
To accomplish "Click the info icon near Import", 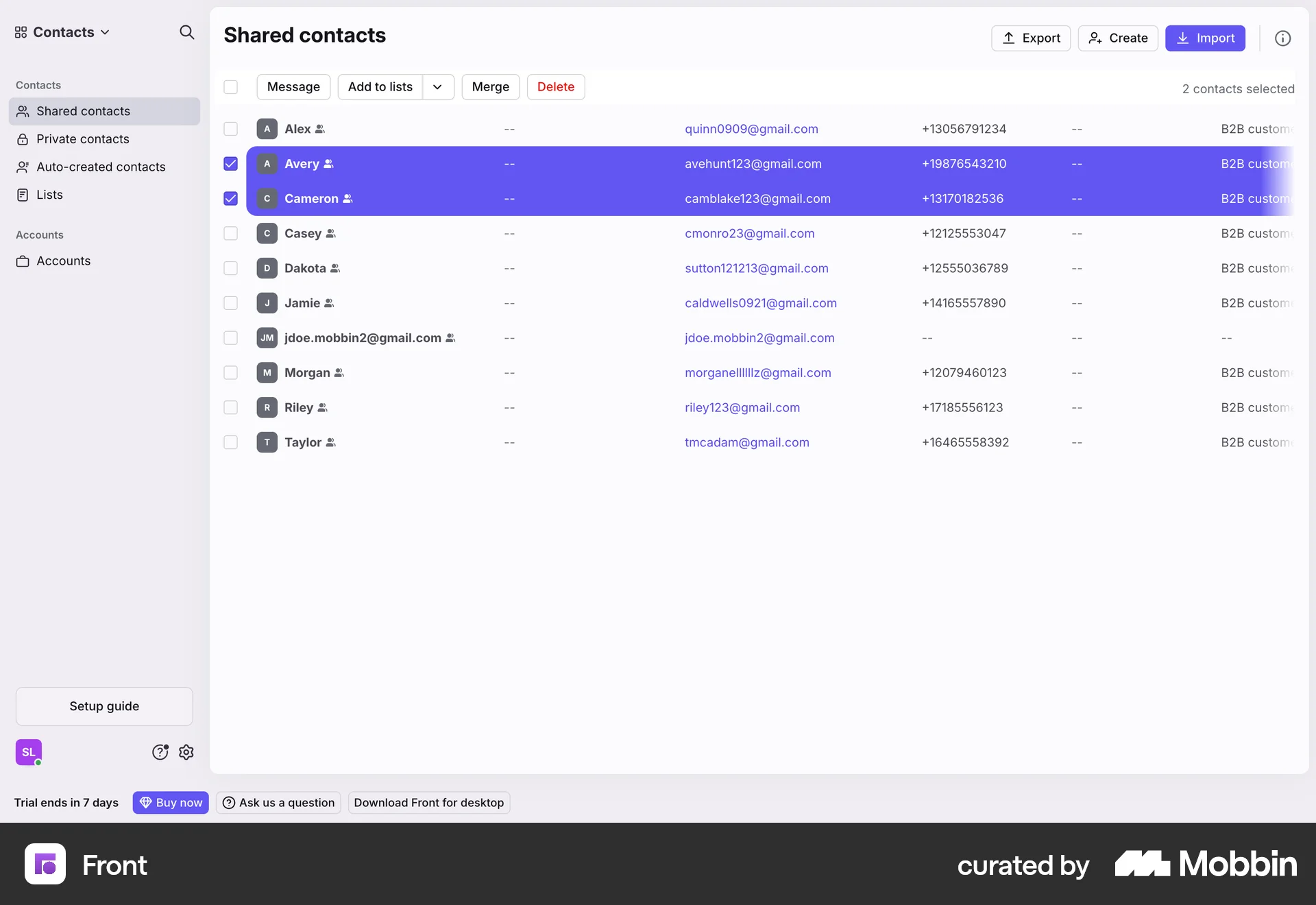I will (x=1282, y=38).
